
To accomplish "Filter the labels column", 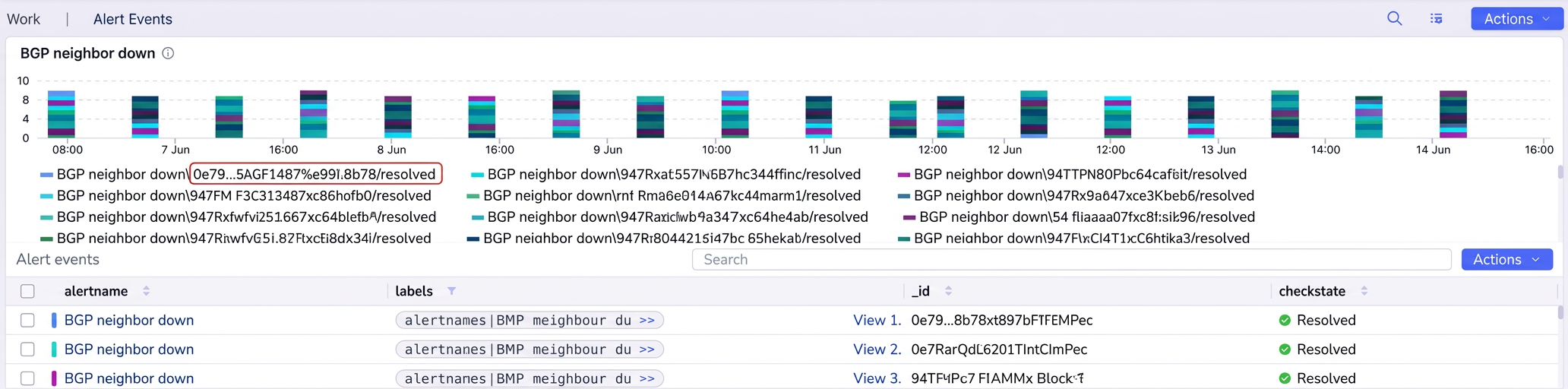I will (451, 291).
